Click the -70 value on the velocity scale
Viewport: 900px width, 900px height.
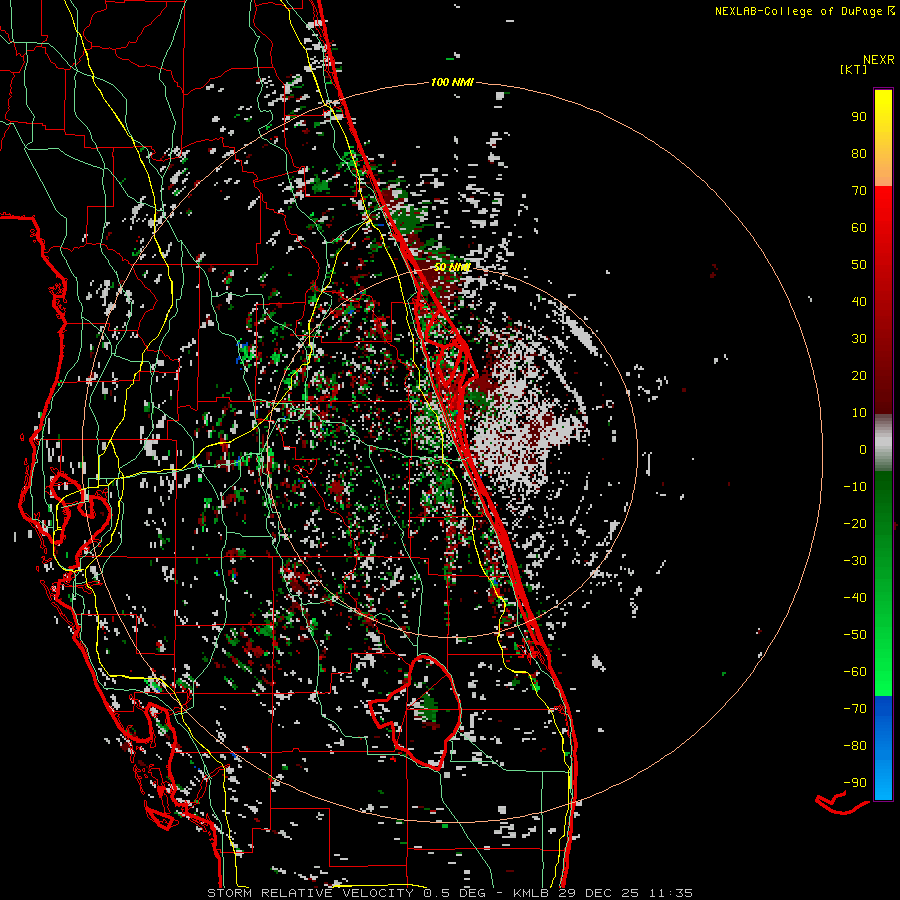click(855, 709)
